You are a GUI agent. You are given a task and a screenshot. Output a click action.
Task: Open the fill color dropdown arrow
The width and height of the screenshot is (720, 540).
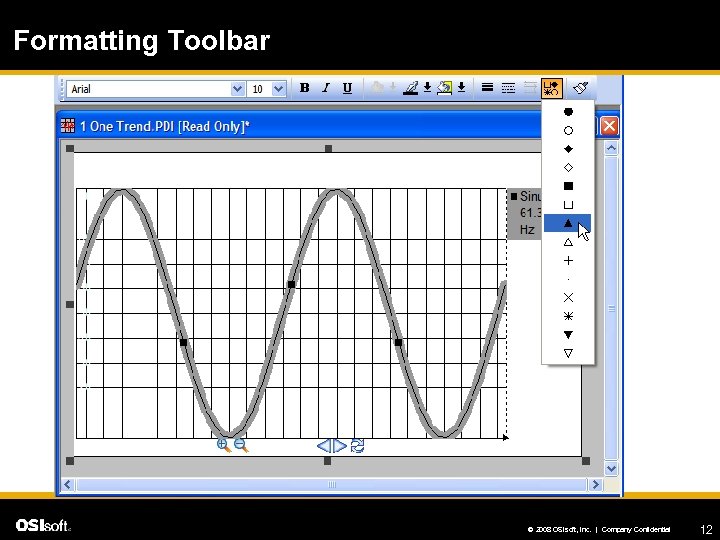(x=461, y=88)
